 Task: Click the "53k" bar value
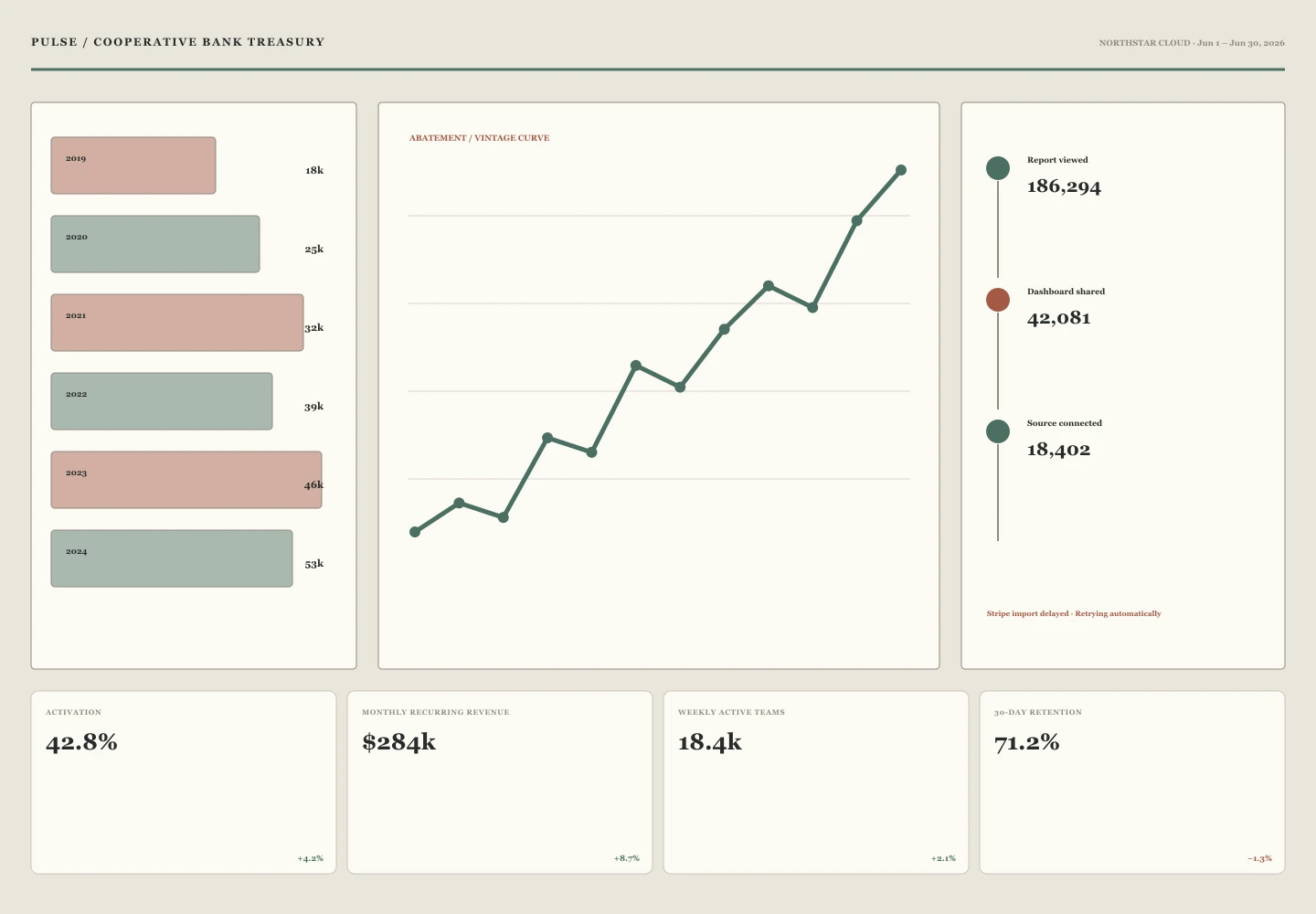coord(314,564)
